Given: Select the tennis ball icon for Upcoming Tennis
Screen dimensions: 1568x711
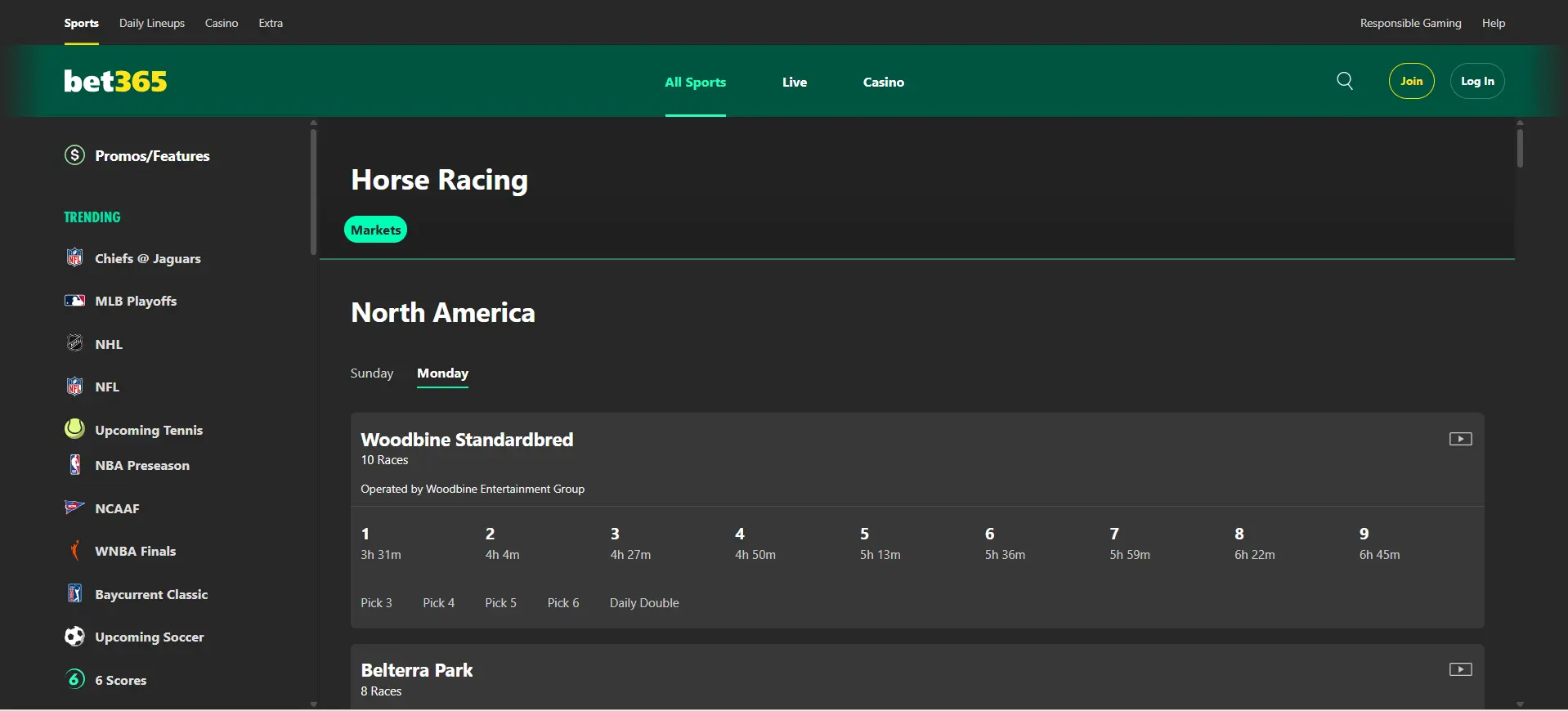Looking at the screenshot, I should [x=74, y=429].
